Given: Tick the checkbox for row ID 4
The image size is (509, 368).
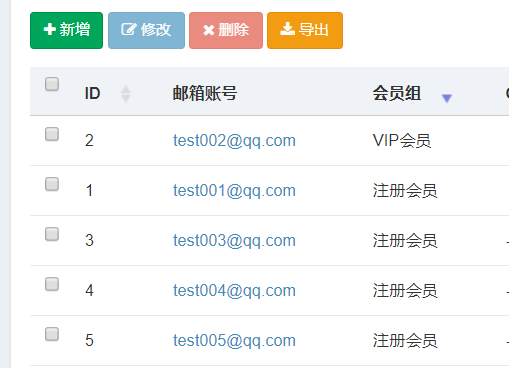Looking at the screenshot, I should click(52, 284).
